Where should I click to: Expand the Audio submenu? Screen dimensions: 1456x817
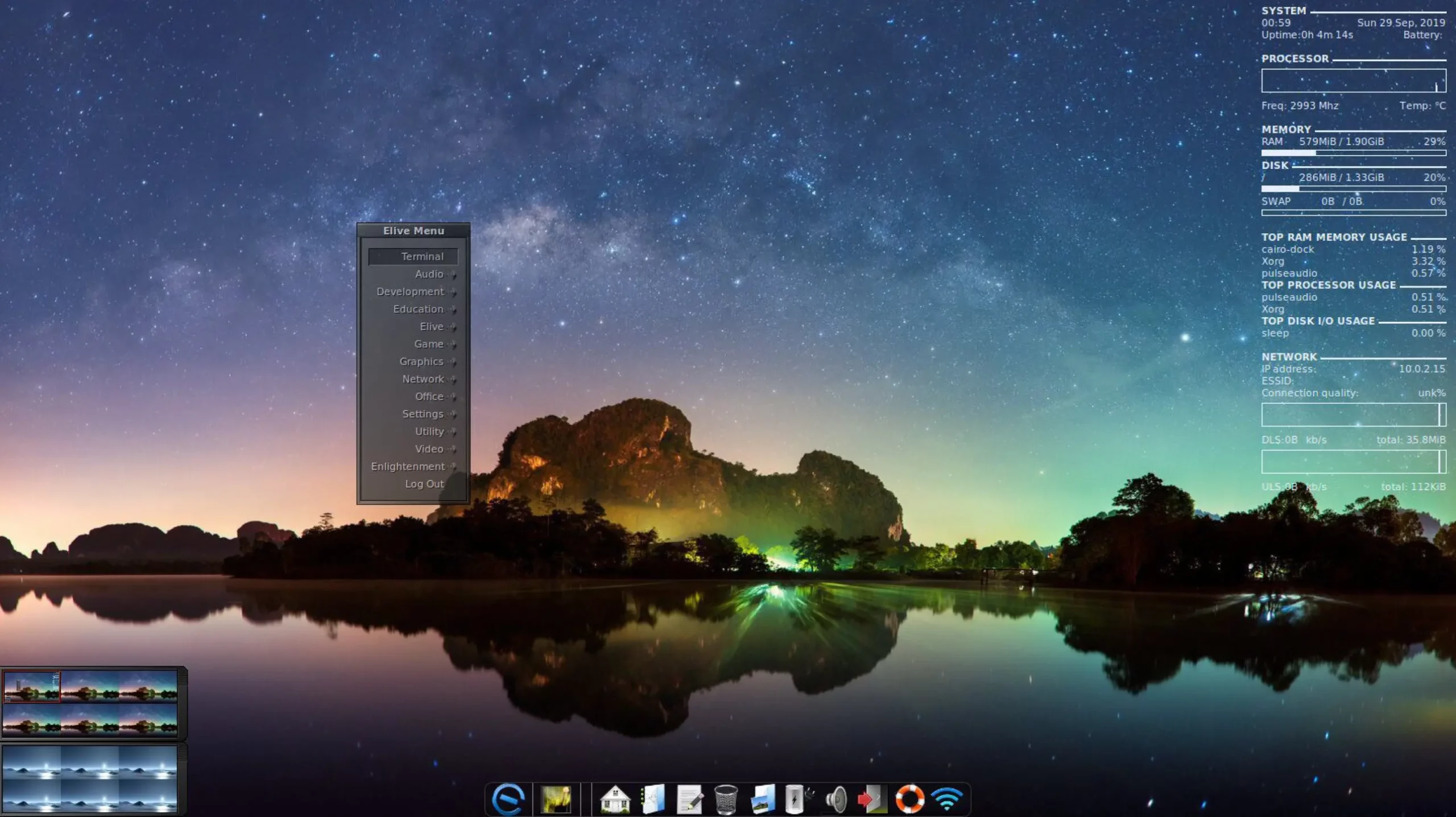pos(429,274)
